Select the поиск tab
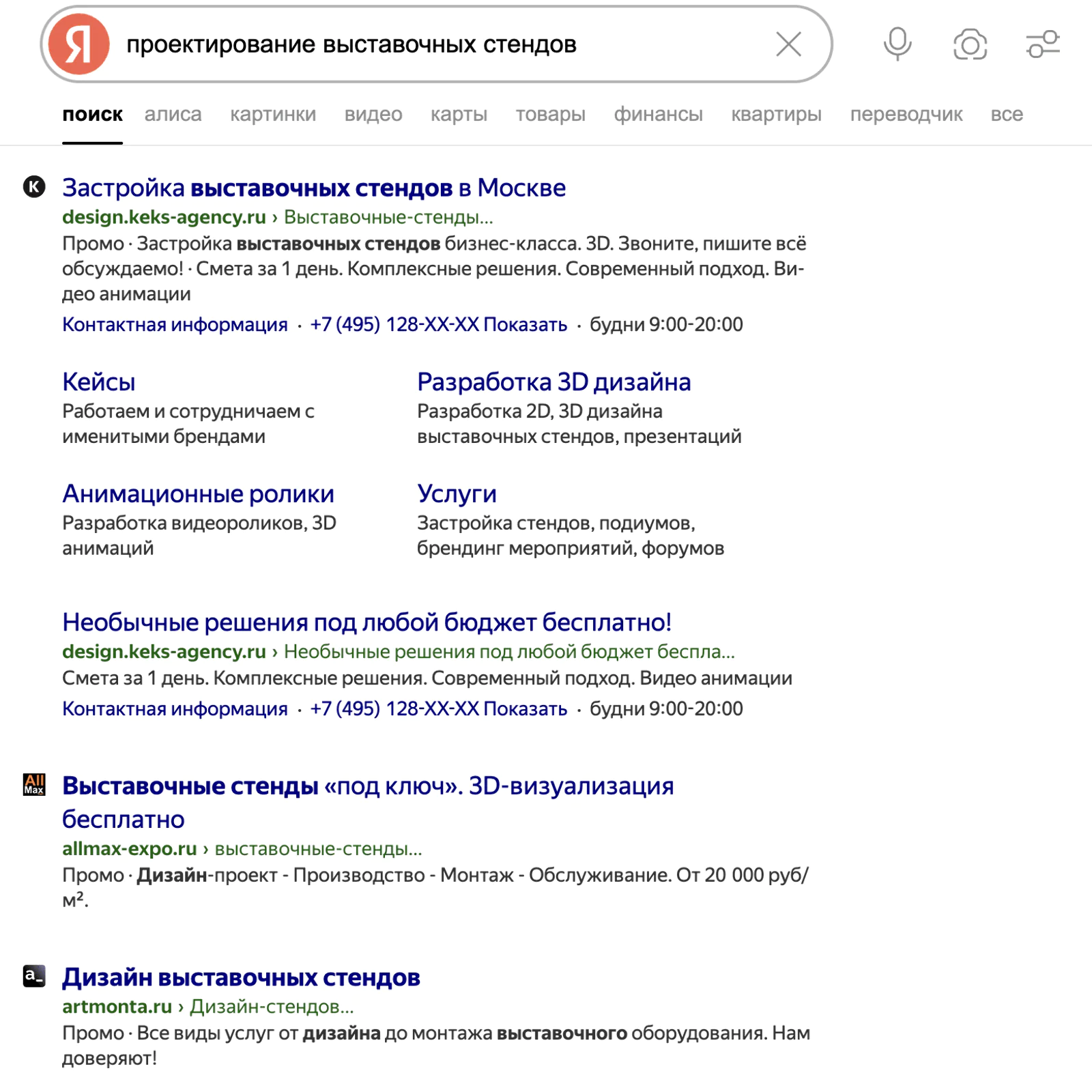1092x1092 pixels. click(x=92, y=115)
